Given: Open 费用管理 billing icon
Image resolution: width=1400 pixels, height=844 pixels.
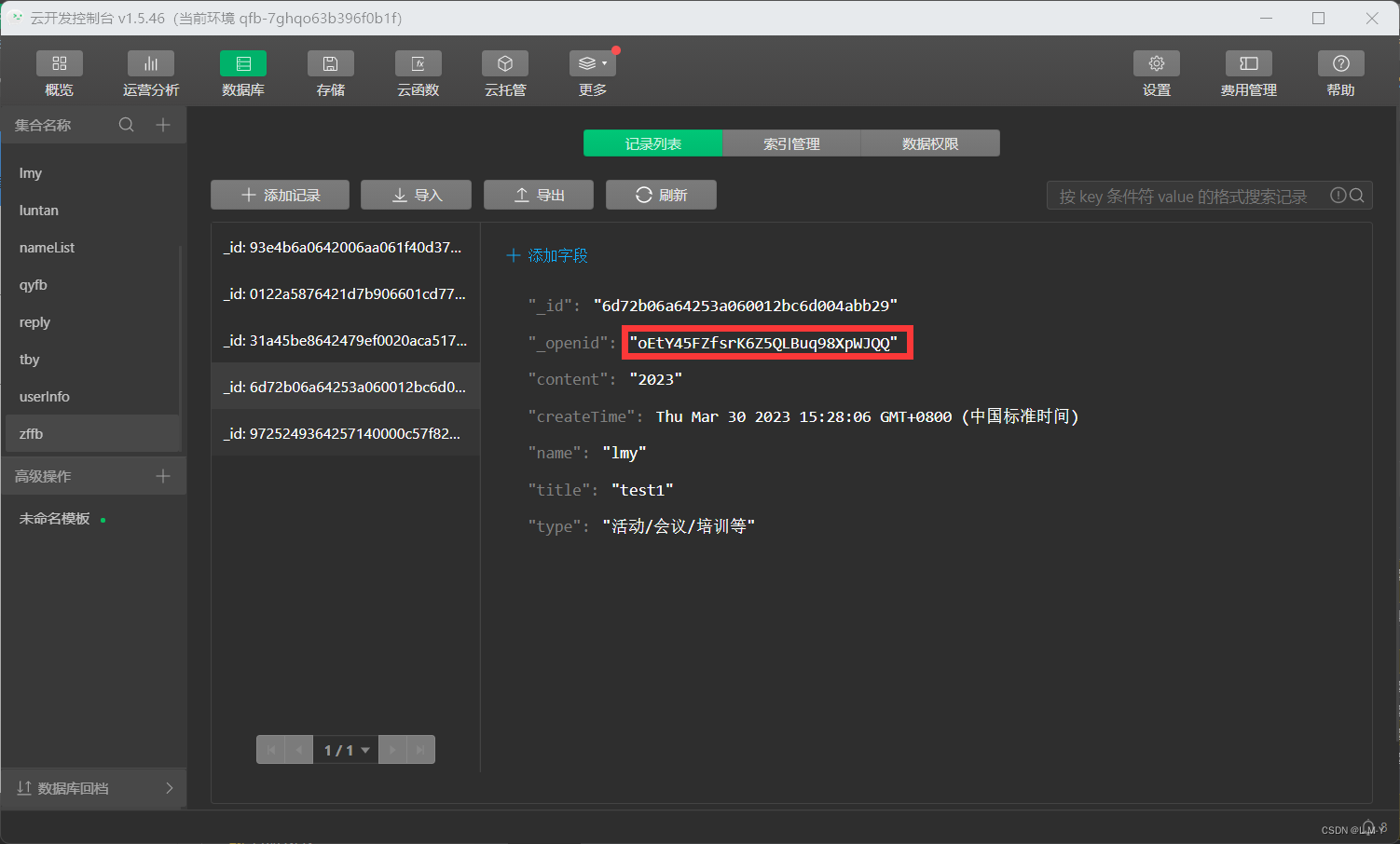Looking at the screenshot, I should [x=1249, y=63].
